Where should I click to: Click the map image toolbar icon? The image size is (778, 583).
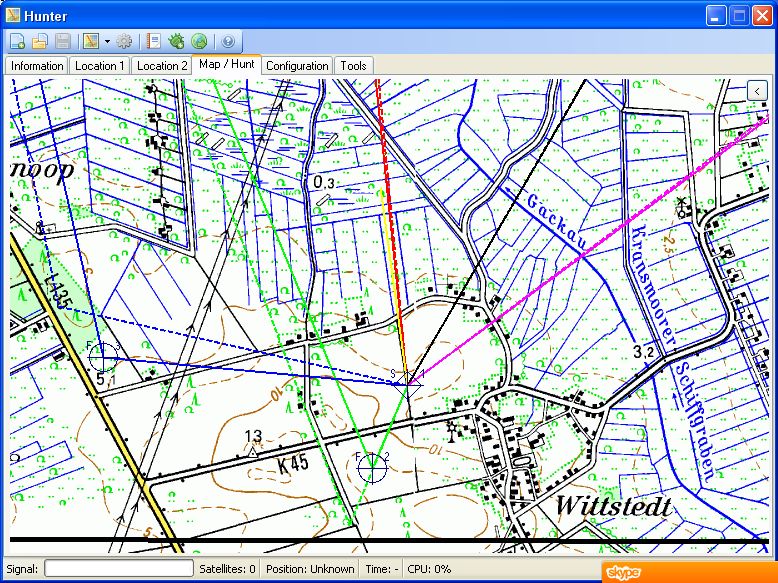click(x=91, y=42)
